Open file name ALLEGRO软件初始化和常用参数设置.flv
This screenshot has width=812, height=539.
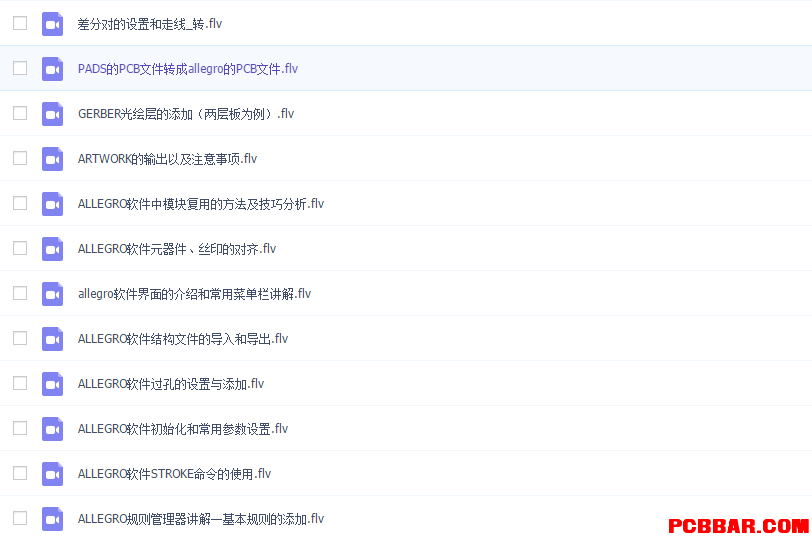pos(183,429)
